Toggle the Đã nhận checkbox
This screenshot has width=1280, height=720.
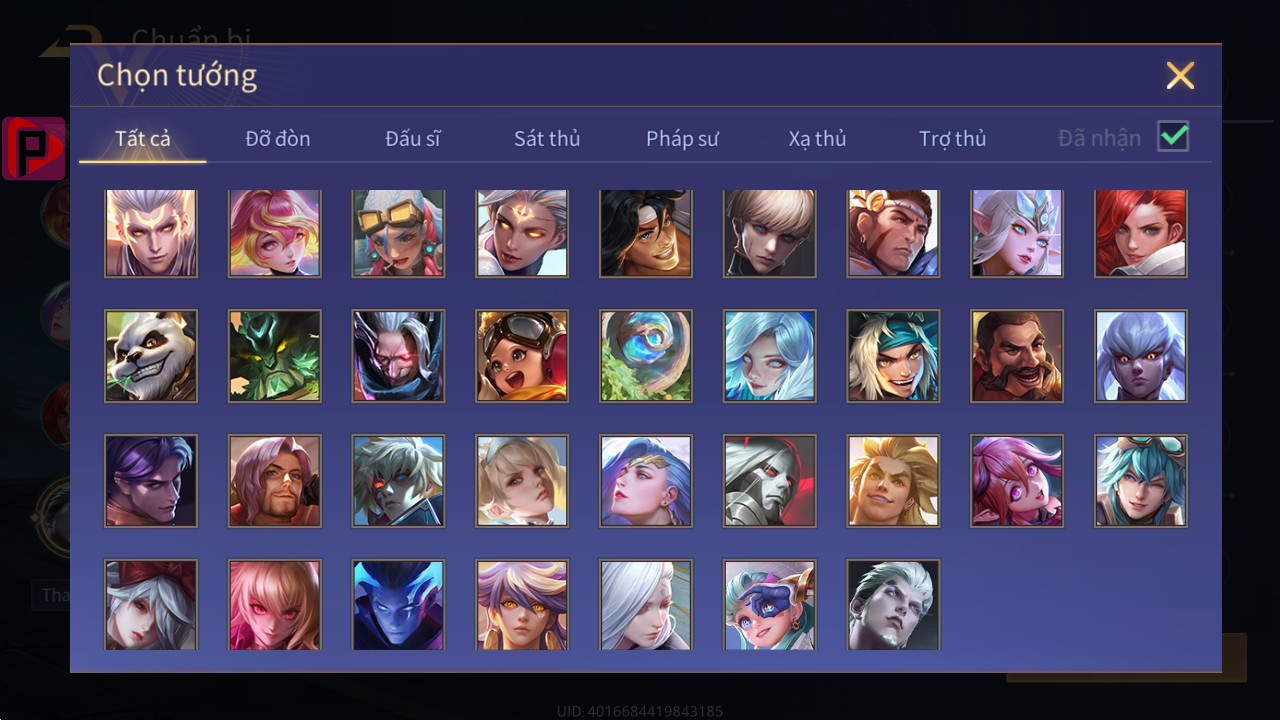click(1173, 137)
